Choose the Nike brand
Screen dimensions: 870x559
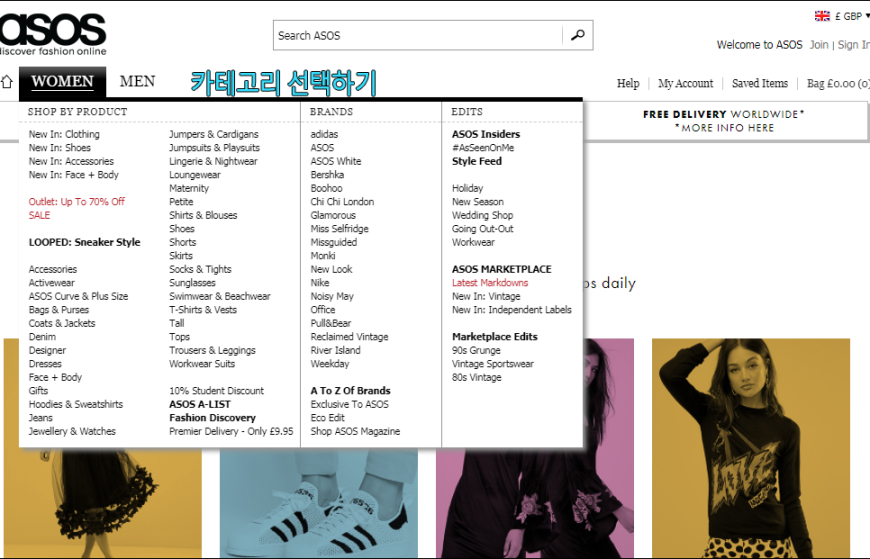[x=320, y=283]
